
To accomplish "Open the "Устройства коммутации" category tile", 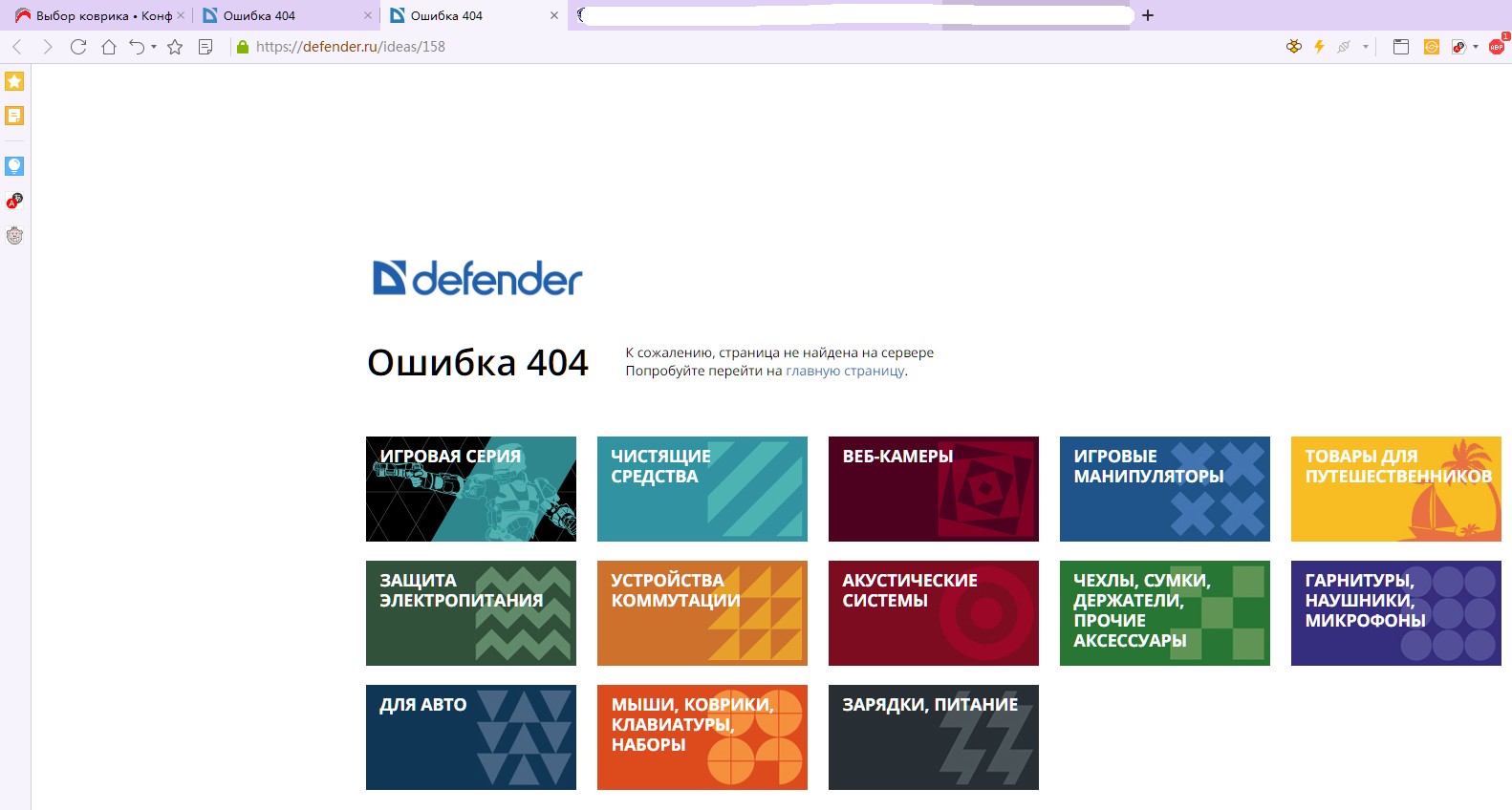I will pyautogui.click(x=702, y=613).
